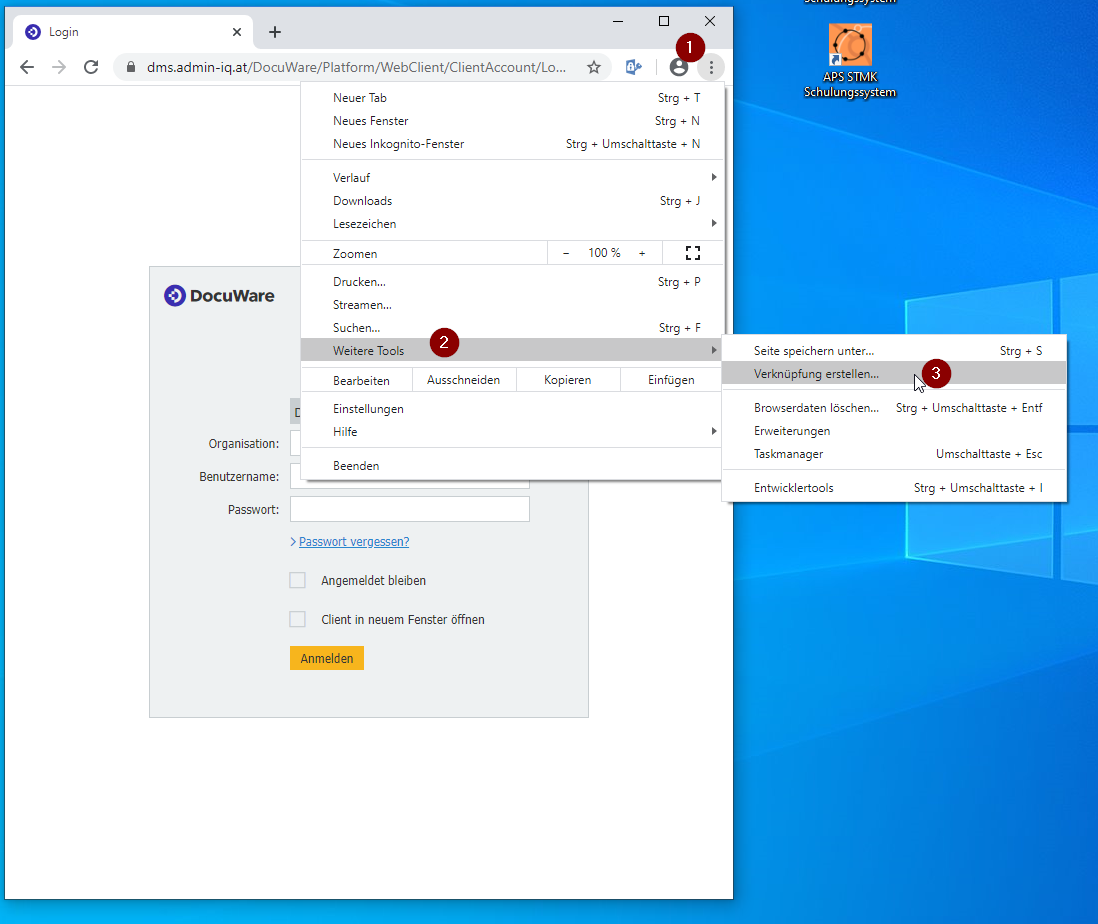Viewport: 1098px width, 924px height.
Task: Click the three-dot Chrome menu button
Action: click(x=711, y=67)
